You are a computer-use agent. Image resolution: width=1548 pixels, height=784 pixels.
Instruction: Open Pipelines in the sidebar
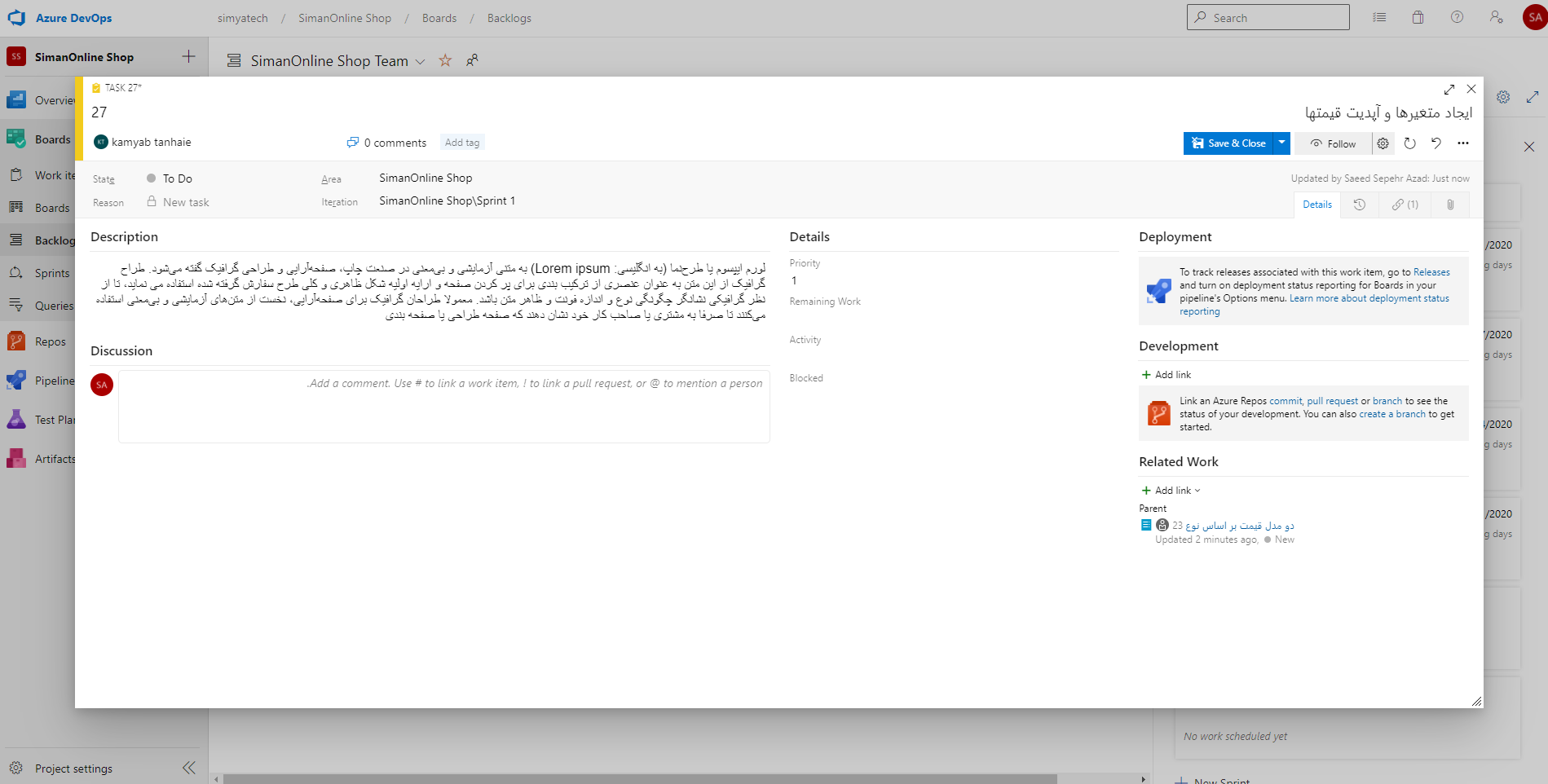point(39,381)
